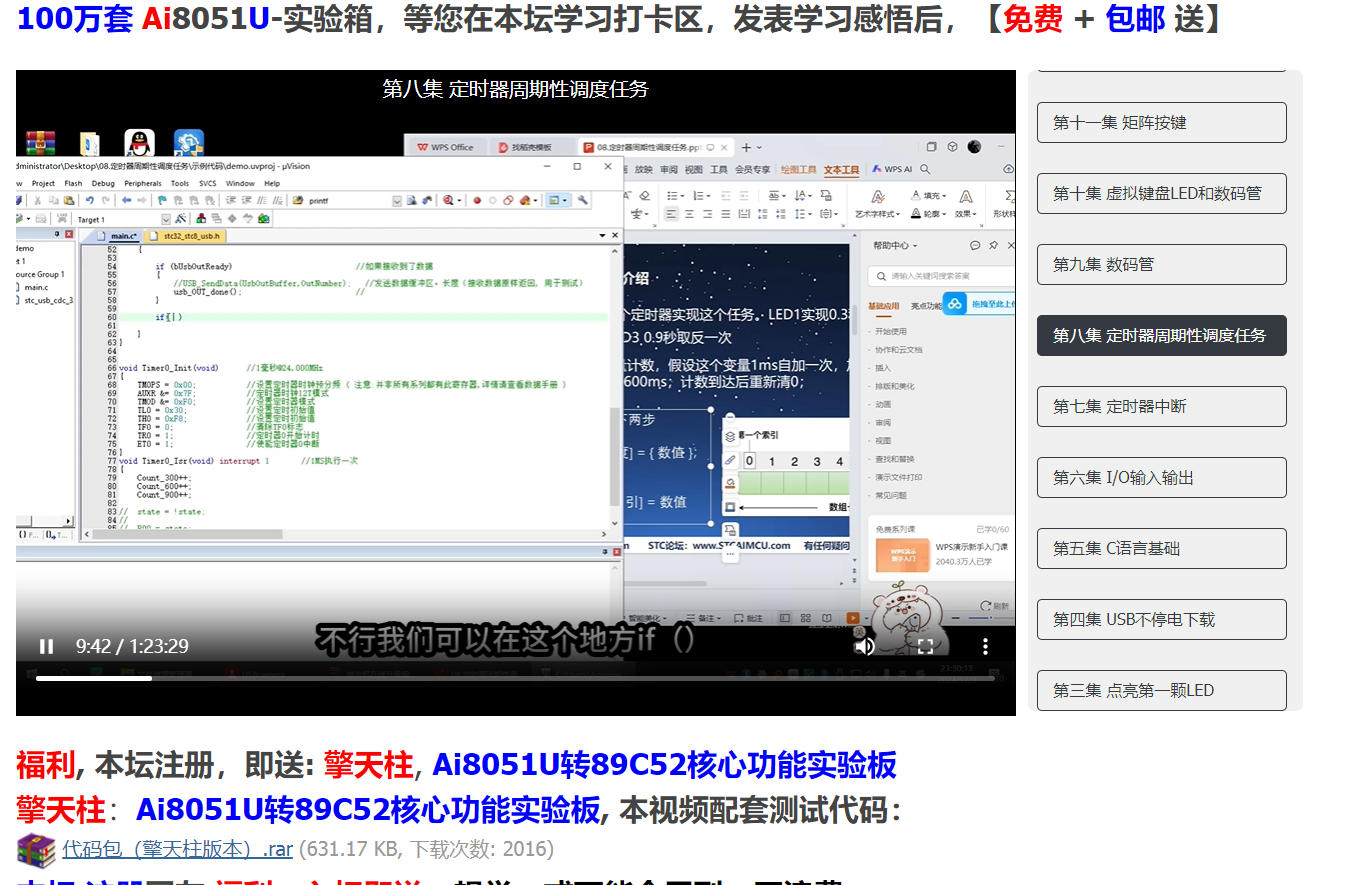Click µVision insert bookmark flag icon
Screen dimensions: 1345x885
pyautogui.click(x=163, y=201)
